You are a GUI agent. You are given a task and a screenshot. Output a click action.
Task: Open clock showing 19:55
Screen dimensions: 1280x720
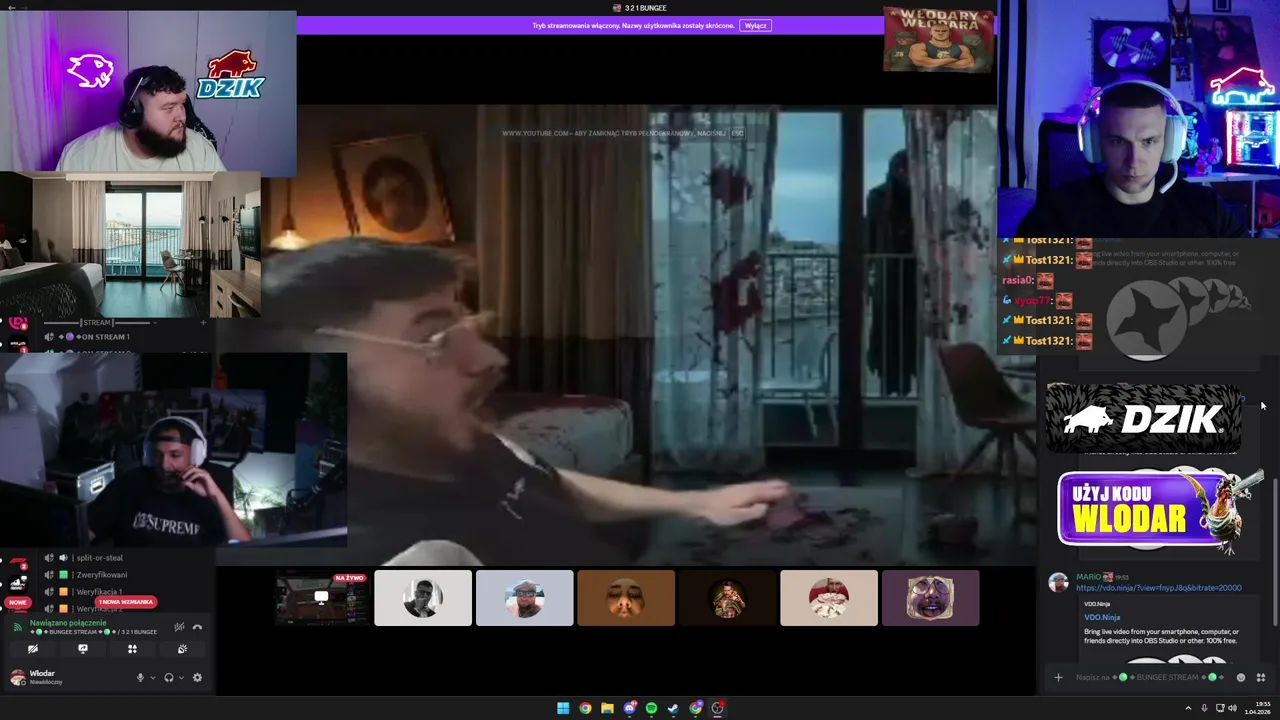1257,708
